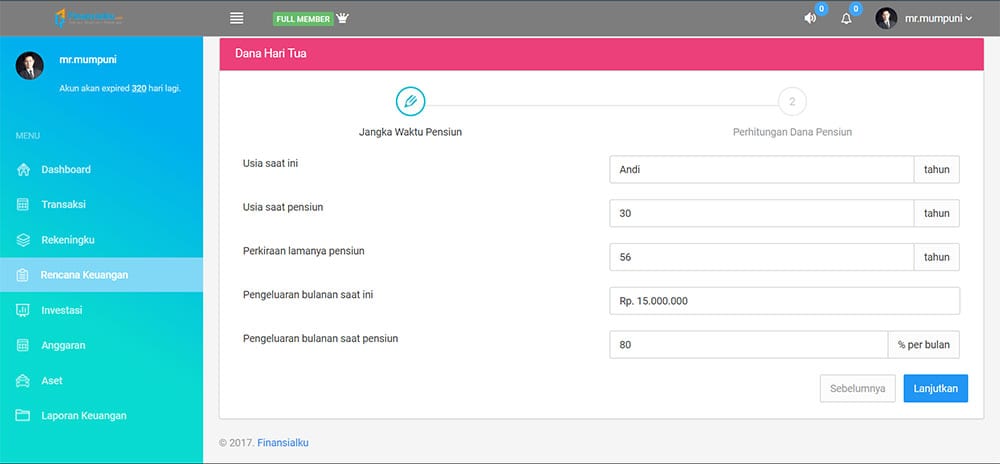
Task: Open the announcements megaphone icon
Action: click(810, 18)
